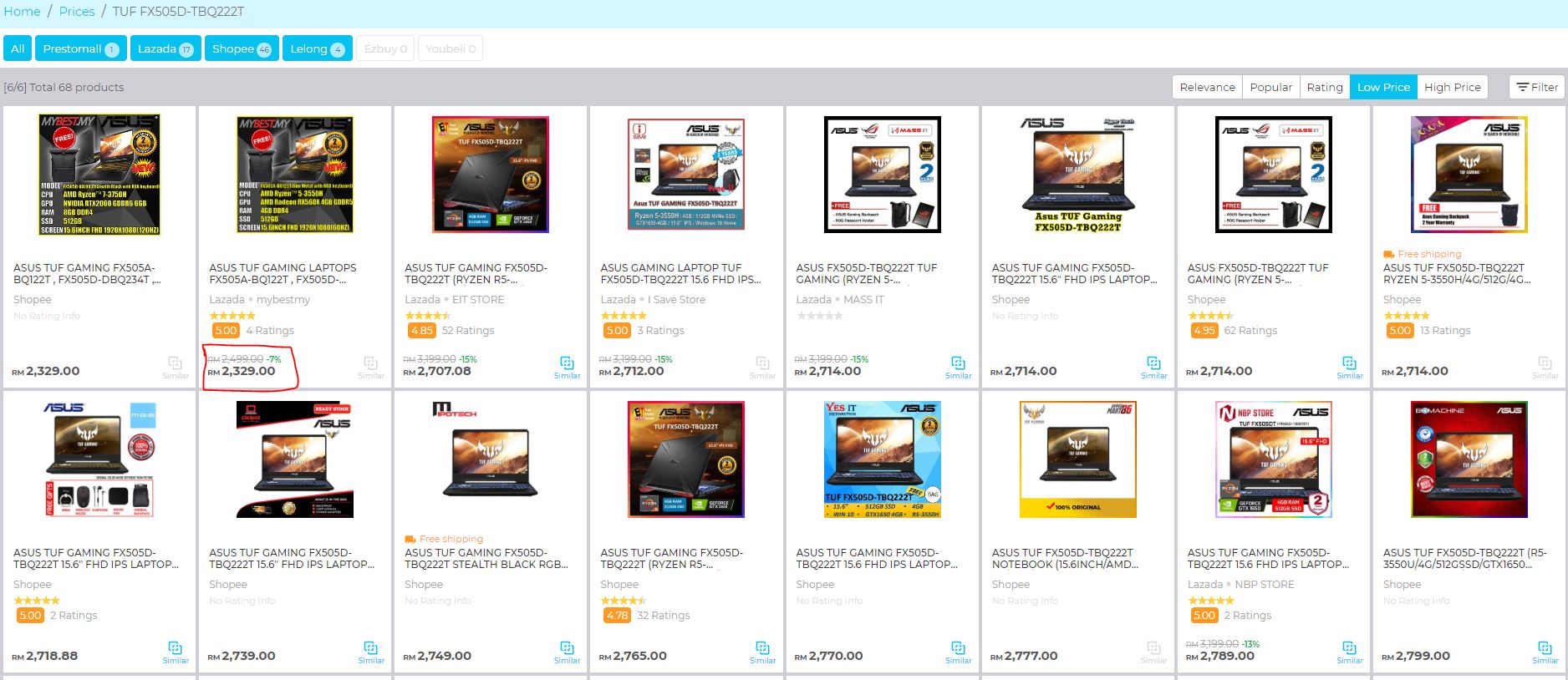The height and width of the screenshot is (680, 1568).
Task: Open EIT STORE product image
Action: (491, 175)
